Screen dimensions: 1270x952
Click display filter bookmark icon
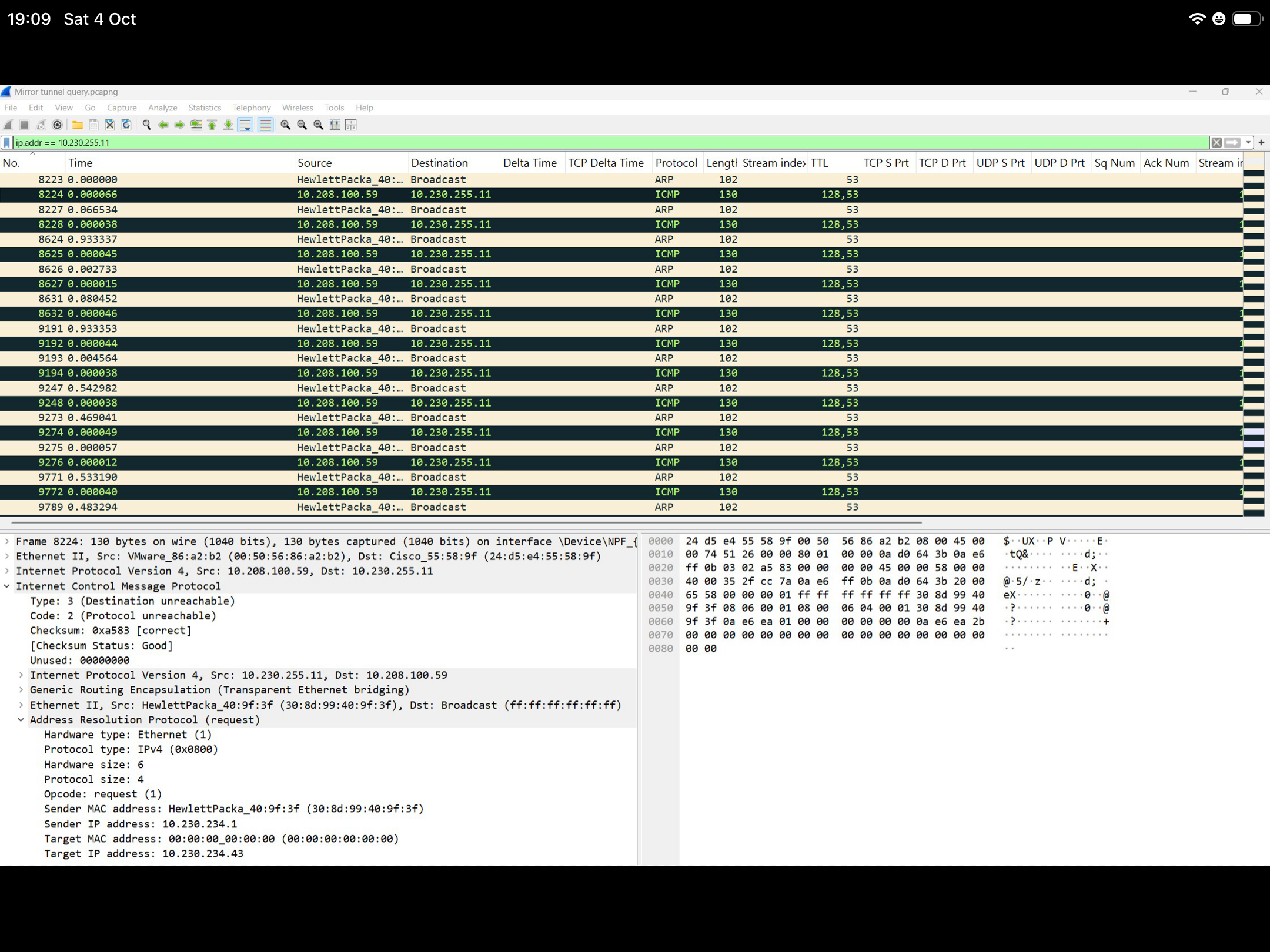point(6,142)
